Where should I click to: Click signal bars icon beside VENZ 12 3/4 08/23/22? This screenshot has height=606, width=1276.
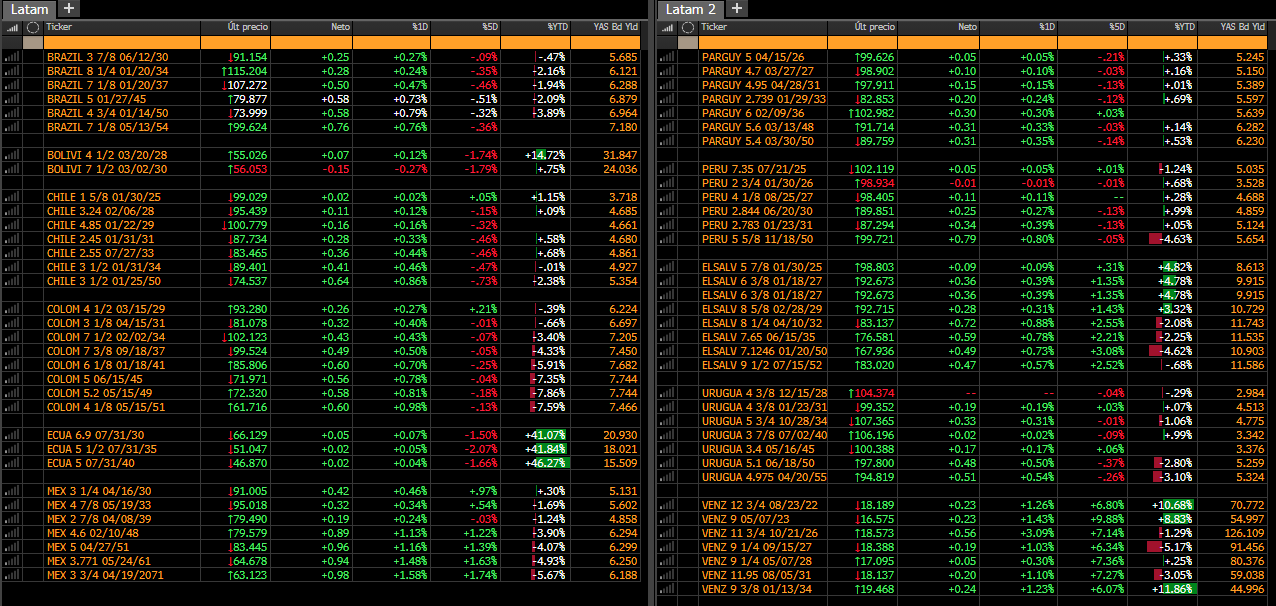[x=667, y=505]
